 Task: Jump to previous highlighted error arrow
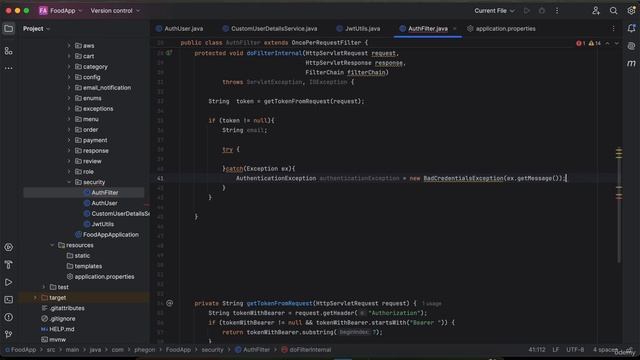point(607,43)
